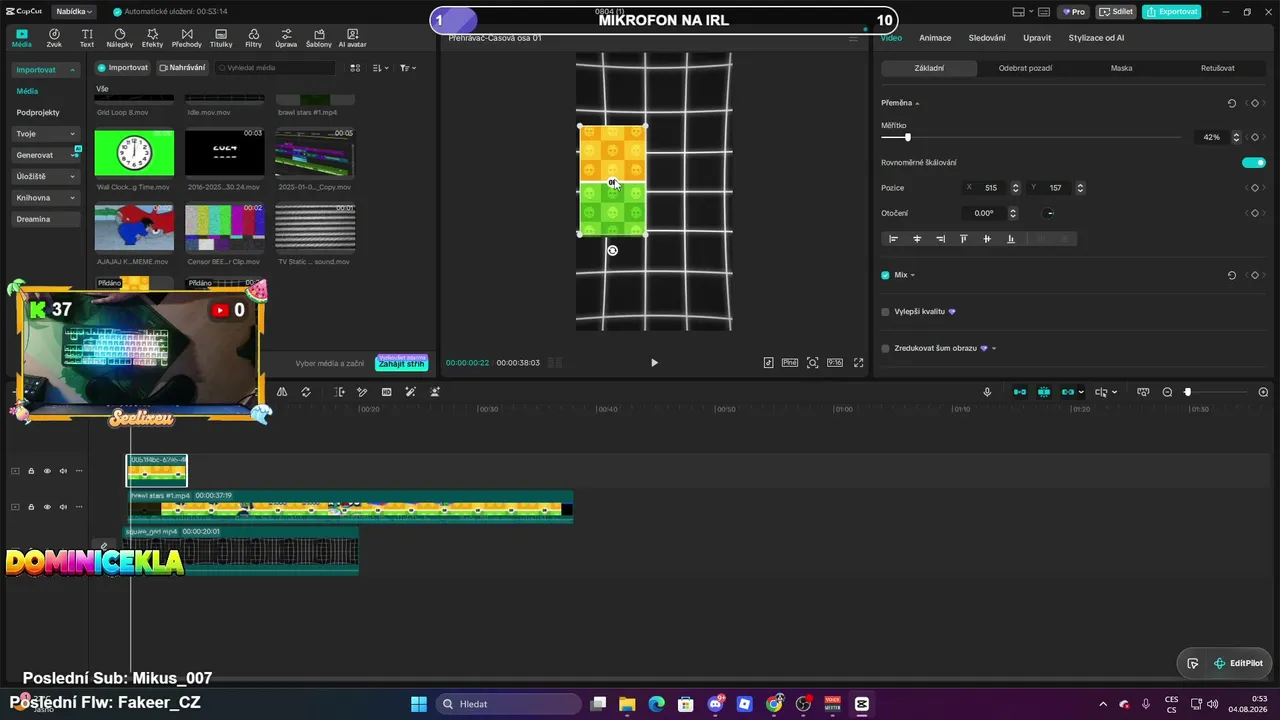The height and width of the screenshot is (720, 1280).
Task: Open the Upravit tab
Action: click(1037, 38)
